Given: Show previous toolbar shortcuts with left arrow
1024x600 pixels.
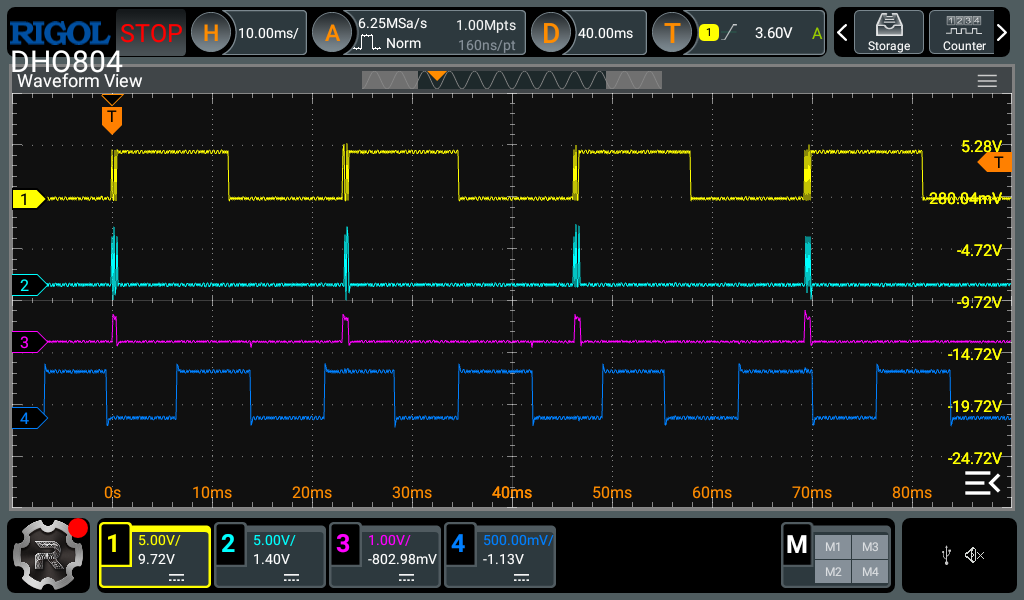Looking at the screenshot, I should (x=842, y=33).
